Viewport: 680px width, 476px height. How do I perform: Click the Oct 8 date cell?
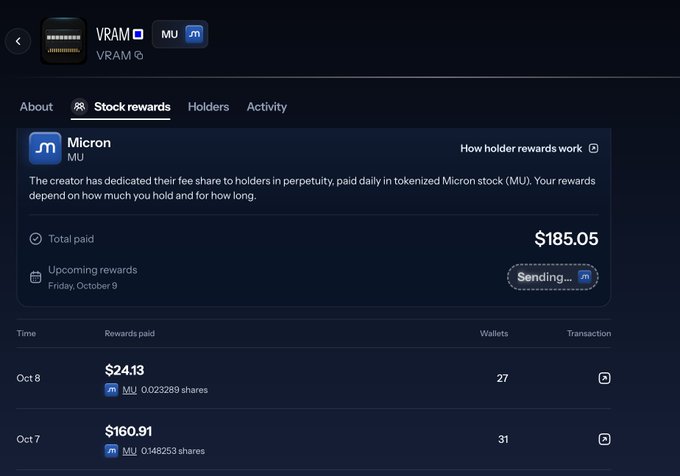(28, 378)
